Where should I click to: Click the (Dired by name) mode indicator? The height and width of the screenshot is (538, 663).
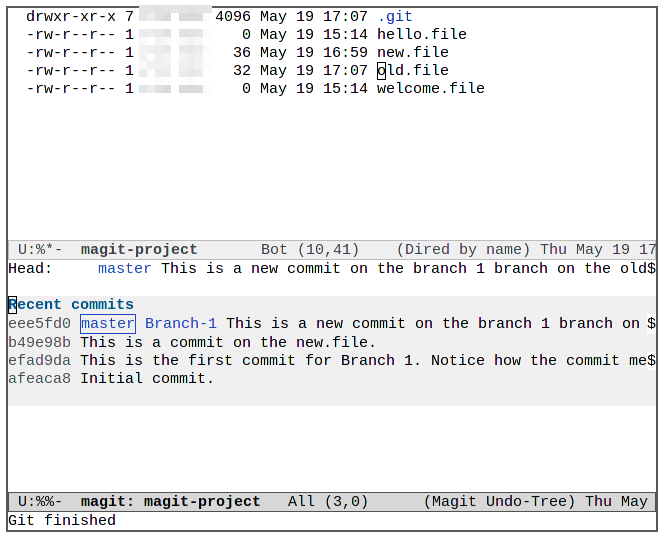click(463, 250)
